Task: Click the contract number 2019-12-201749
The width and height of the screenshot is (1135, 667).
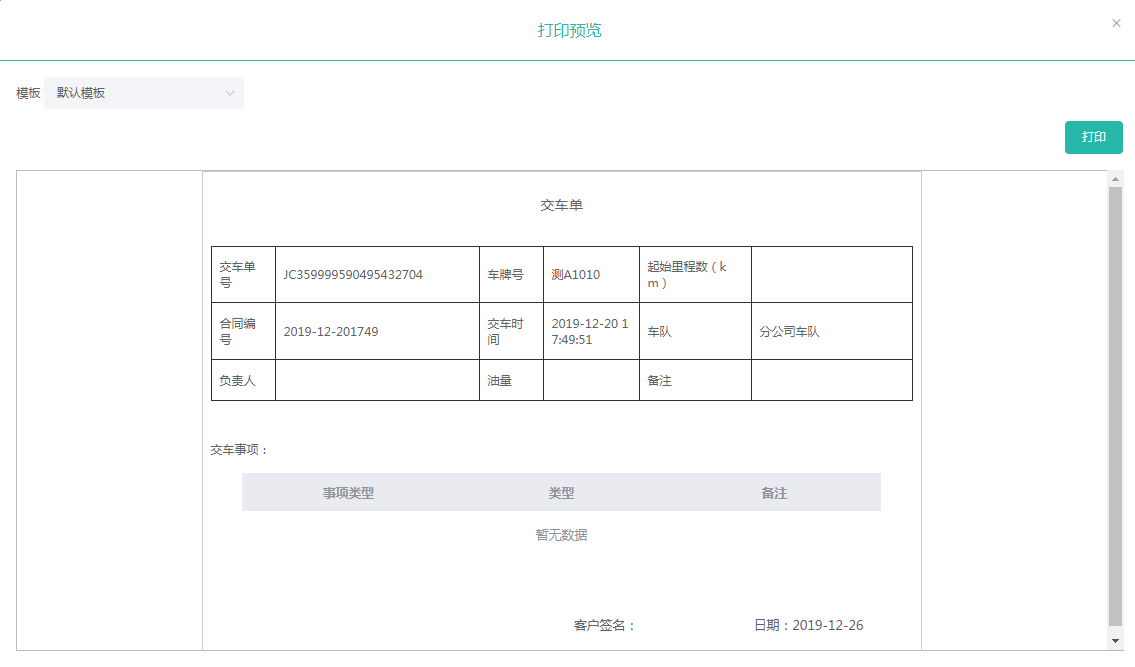Action: click(331, 332)
